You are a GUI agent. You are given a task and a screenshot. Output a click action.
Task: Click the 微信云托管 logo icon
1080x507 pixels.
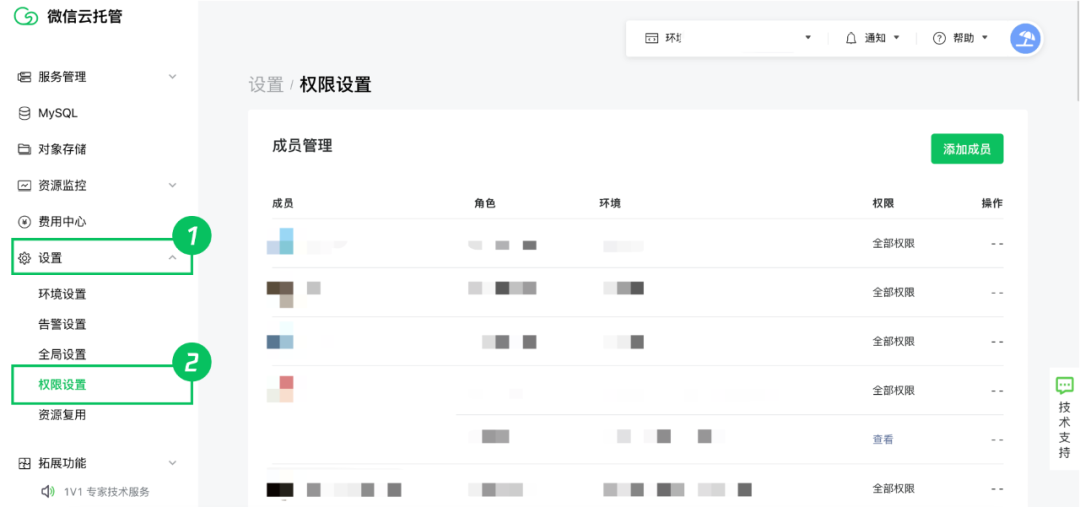(25, 17)
